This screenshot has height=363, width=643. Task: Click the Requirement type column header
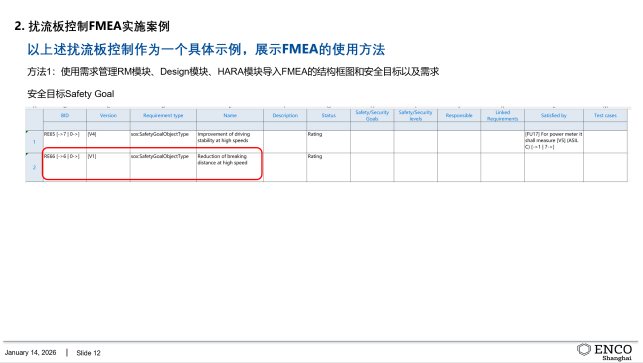(163, 115)
